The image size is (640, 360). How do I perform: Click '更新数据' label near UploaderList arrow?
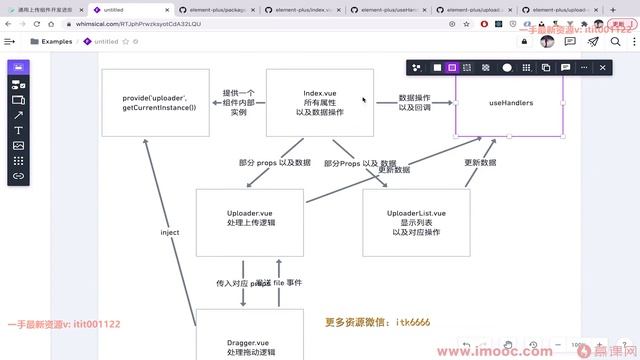click(480, 162)
